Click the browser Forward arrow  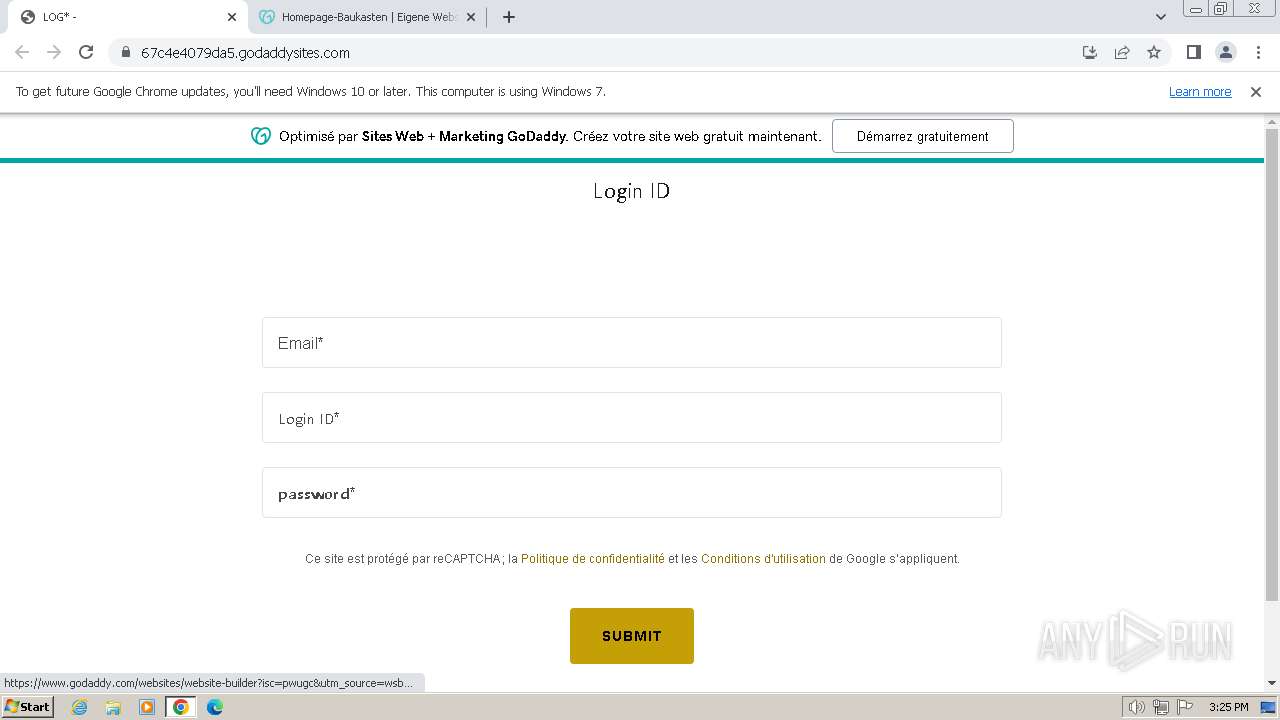pos(54,52)
